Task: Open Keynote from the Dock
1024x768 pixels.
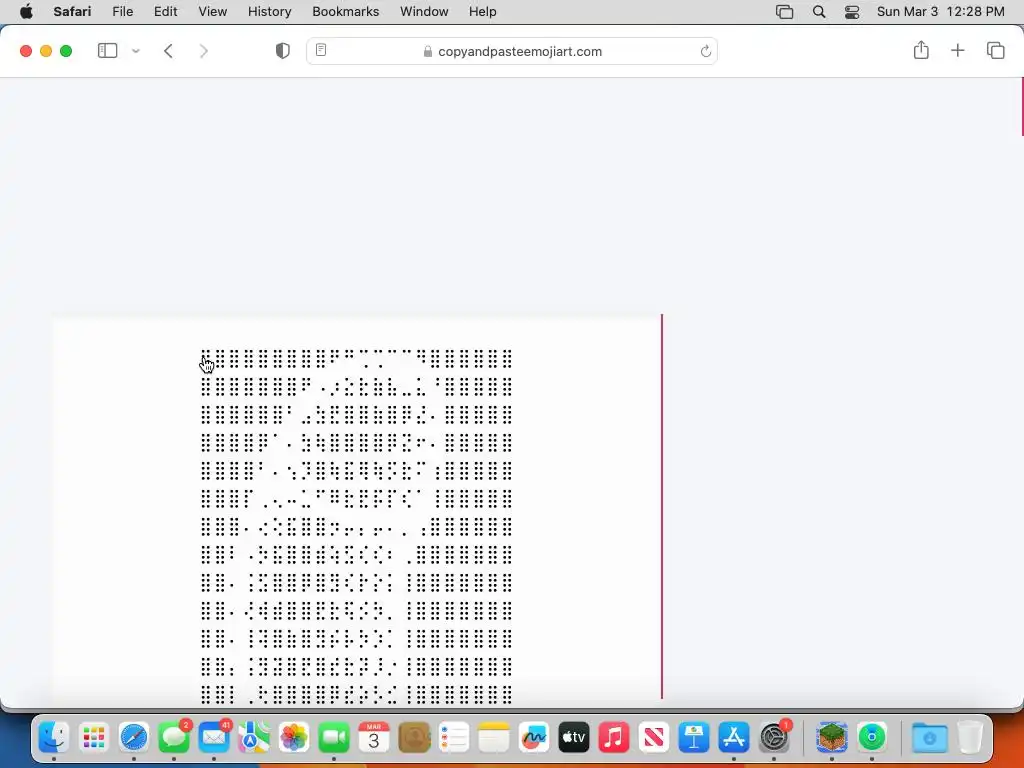Action: pyautogui.click(x=694, y=737)
